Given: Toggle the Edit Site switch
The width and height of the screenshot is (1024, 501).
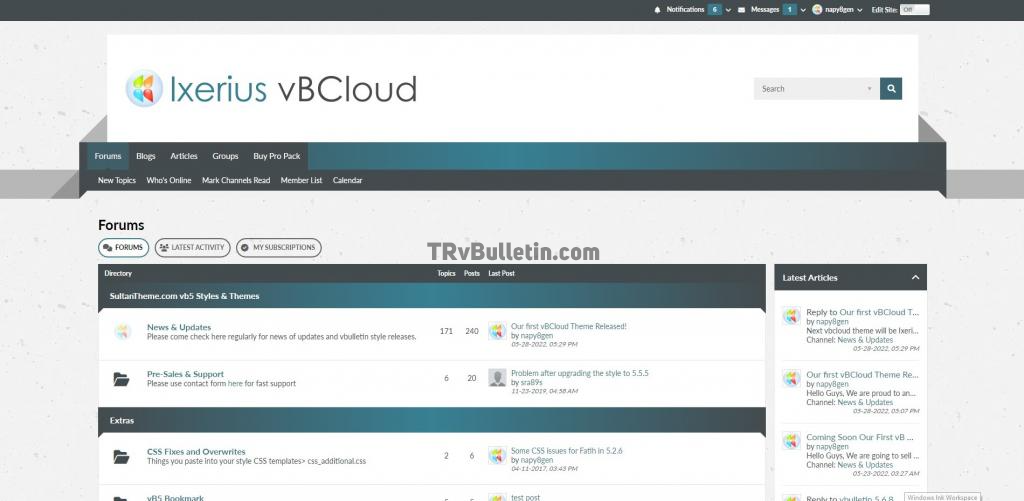Looking at the screenshot, I should click(914, 10).
